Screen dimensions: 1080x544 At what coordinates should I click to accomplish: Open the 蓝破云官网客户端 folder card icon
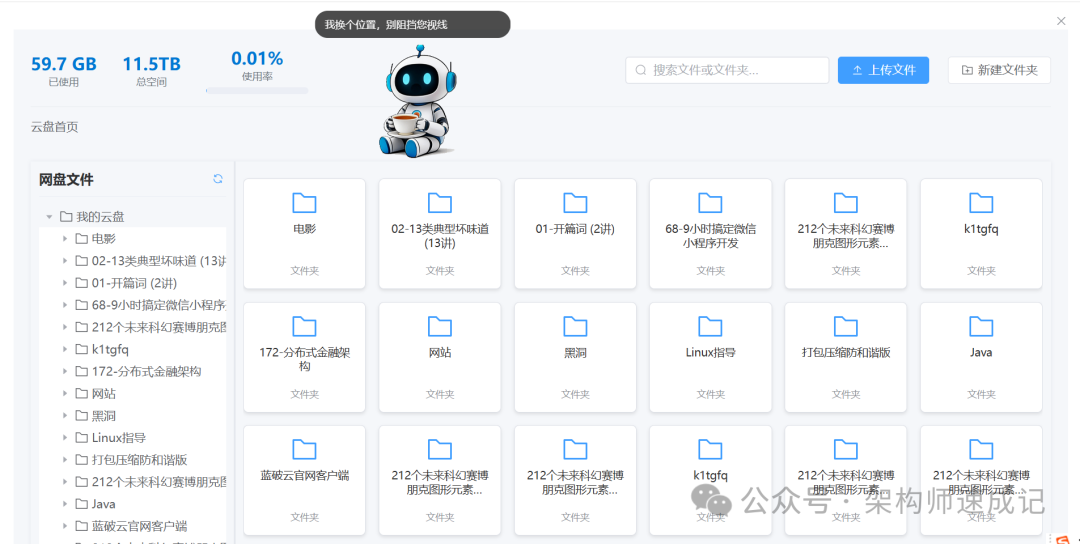(304, 450)
